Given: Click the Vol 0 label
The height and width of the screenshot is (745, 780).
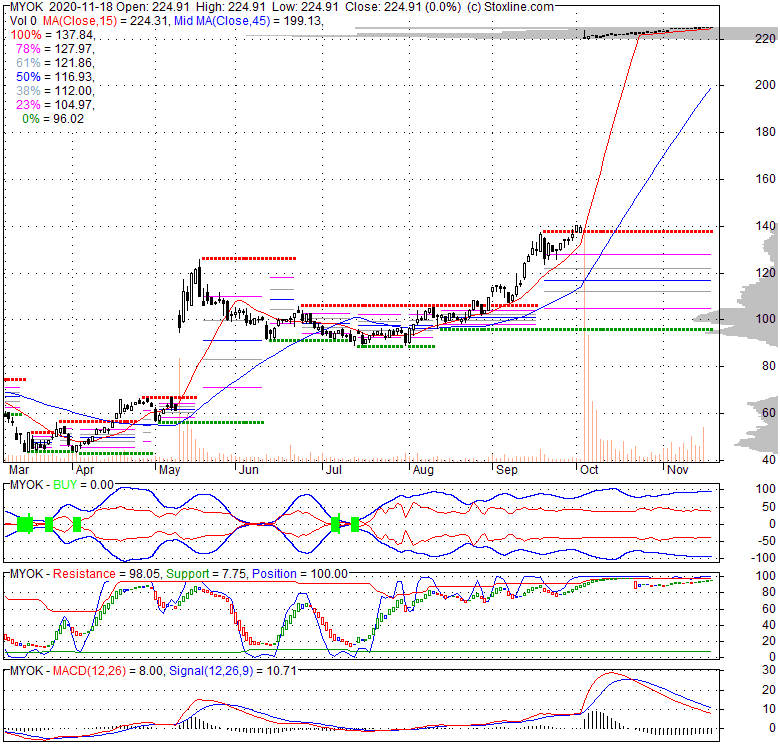Looking at the screenshot, I should (x=23, y=21).
